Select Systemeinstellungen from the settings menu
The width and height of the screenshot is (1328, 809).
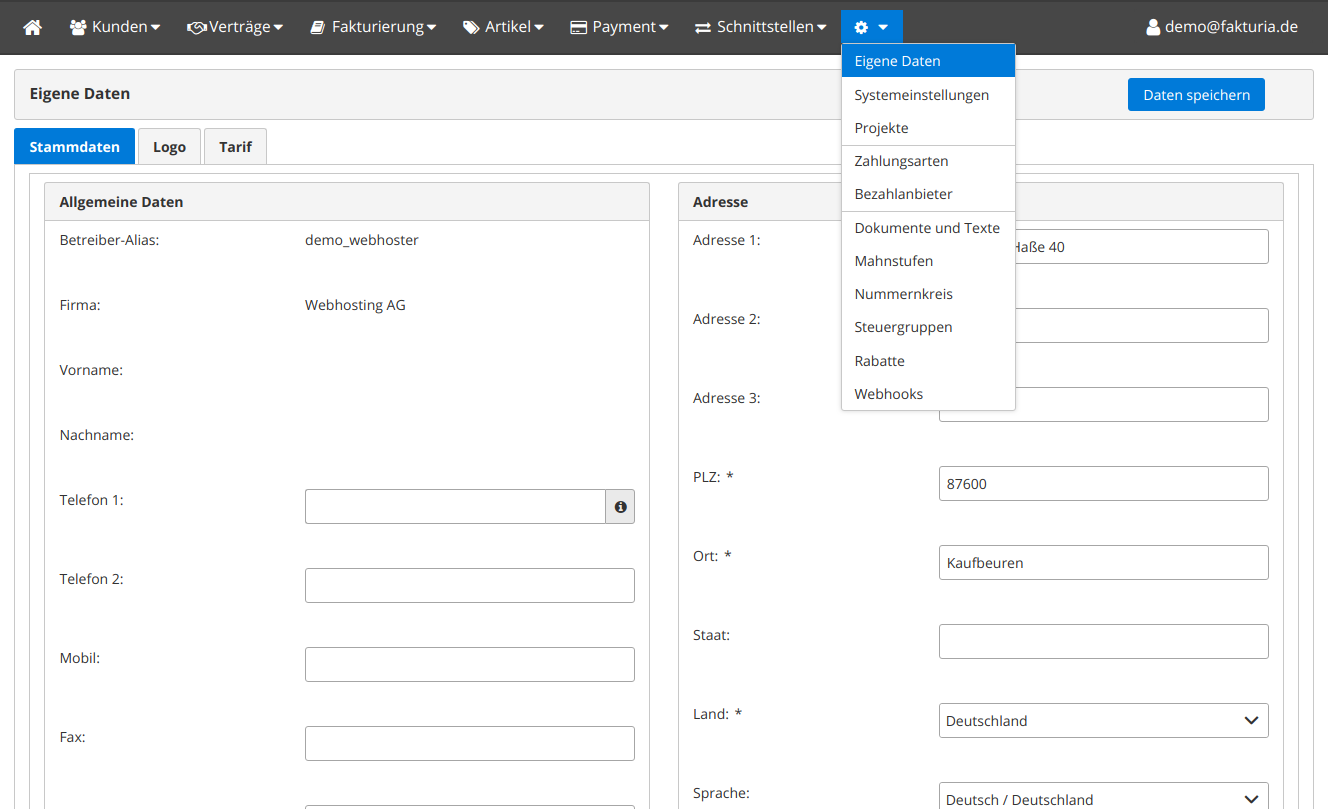tap(921, 95)
